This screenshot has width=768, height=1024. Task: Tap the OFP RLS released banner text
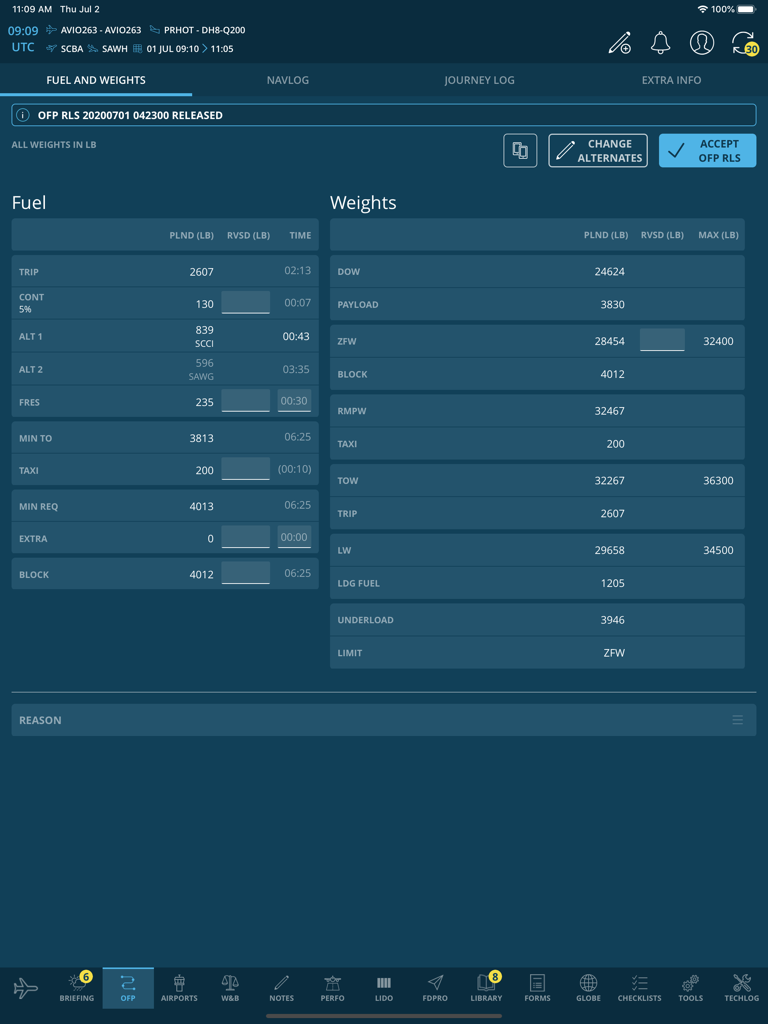(130, 115)
